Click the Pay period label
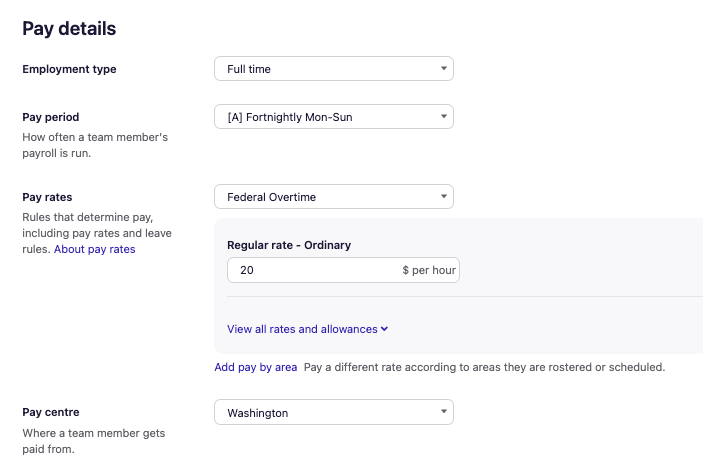Viewport: 703px width, 463px height. click(51, 117)
